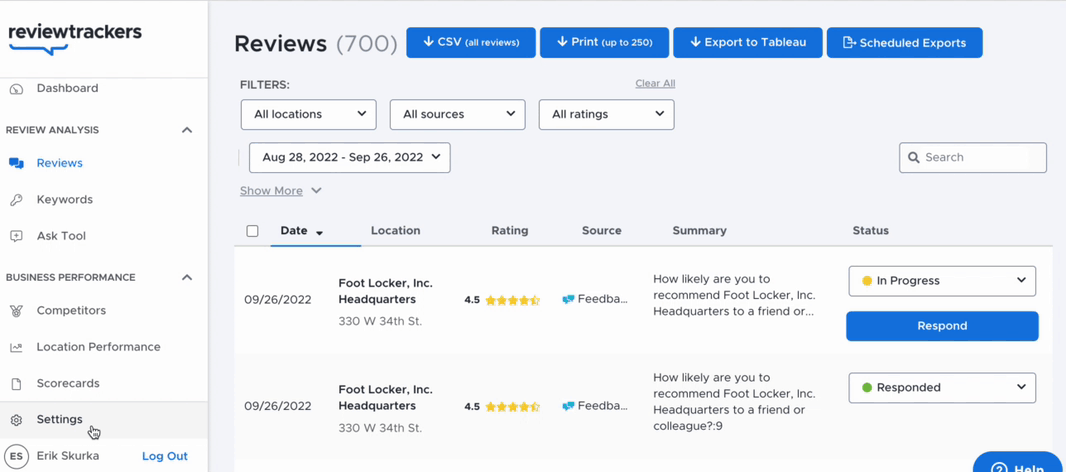Viewport: 1066px width, 472px height.
Task: Open the All locations filter dropdown
Action: pos(309,114)
